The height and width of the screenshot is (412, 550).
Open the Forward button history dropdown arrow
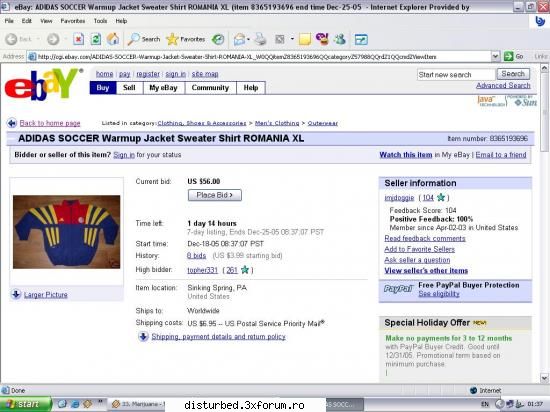65,39
